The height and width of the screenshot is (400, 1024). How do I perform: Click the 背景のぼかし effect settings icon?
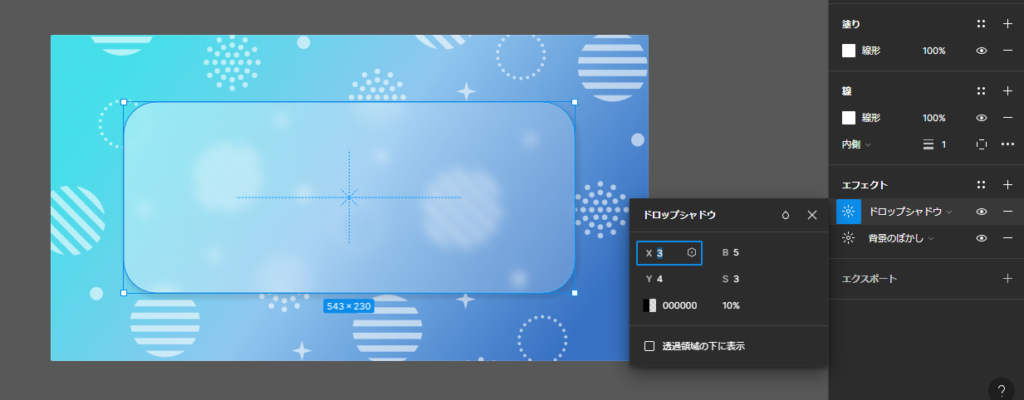[x=848, y=238]
